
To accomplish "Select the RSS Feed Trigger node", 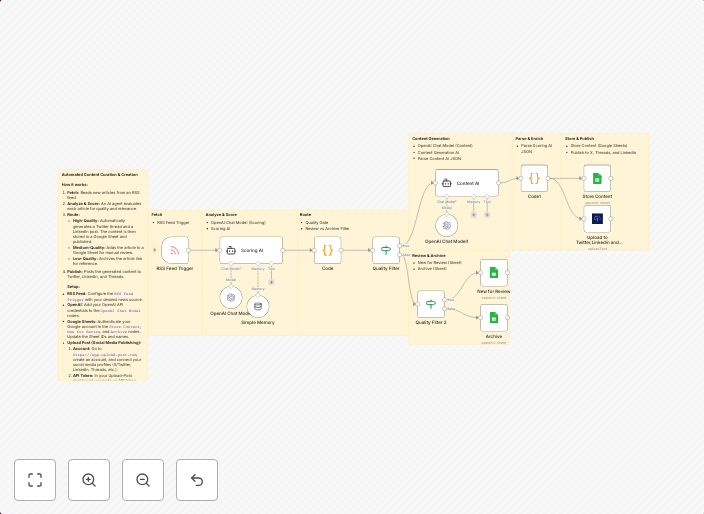I will (175, 250).
